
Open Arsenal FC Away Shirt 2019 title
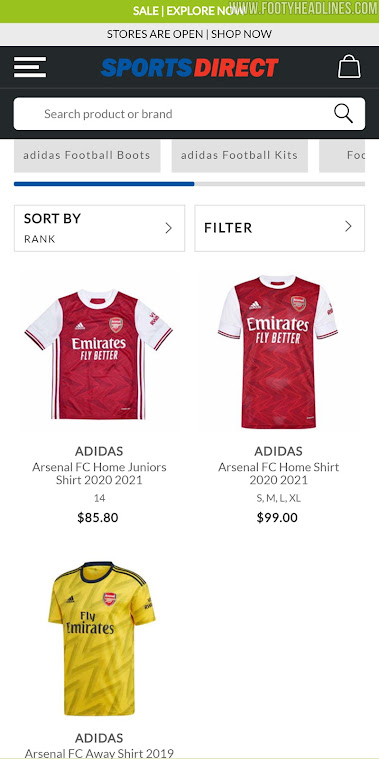tap(99, 753)
